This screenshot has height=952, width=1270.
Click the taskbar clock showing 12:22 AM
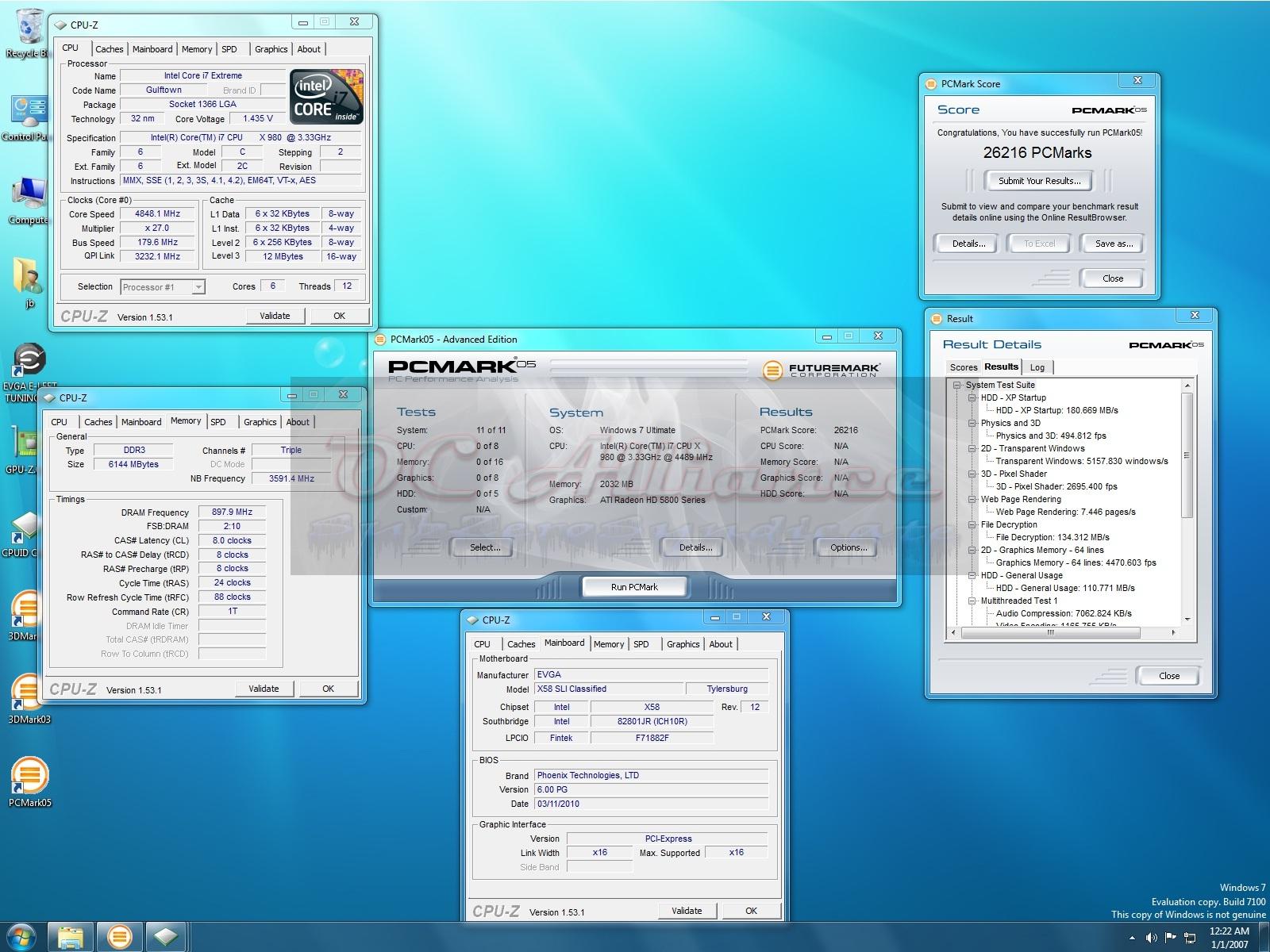click(1230, 938)
